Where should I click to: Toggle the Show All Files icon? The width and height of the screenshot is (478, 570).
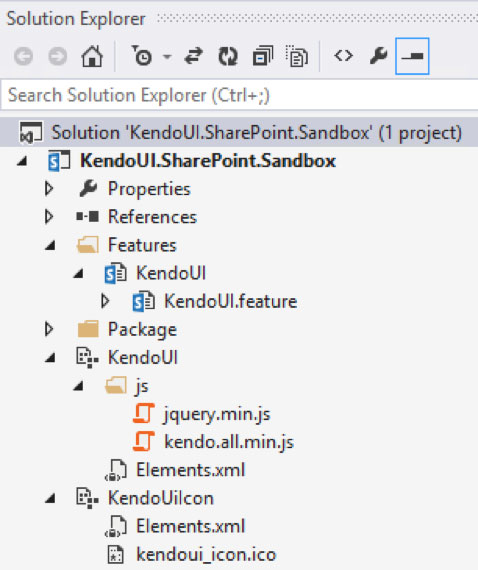[297, 56]
